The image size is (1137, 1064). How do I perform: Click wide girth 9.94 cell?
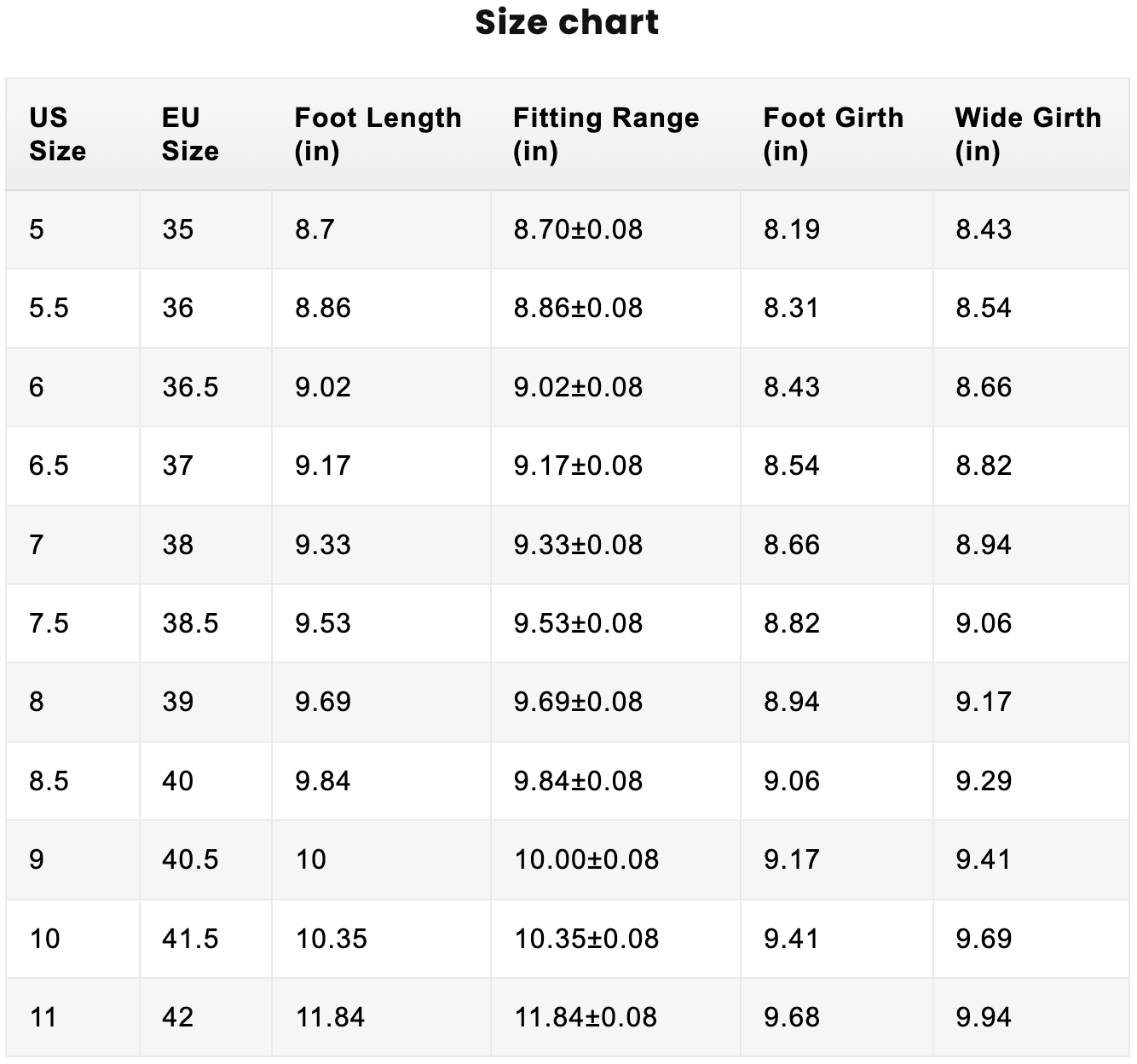984,1017
